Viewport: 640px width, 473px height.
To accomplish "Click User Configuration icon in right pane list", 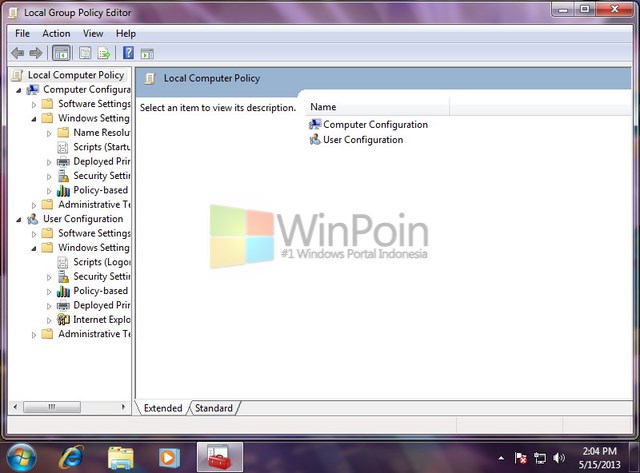I will point(315,140).
